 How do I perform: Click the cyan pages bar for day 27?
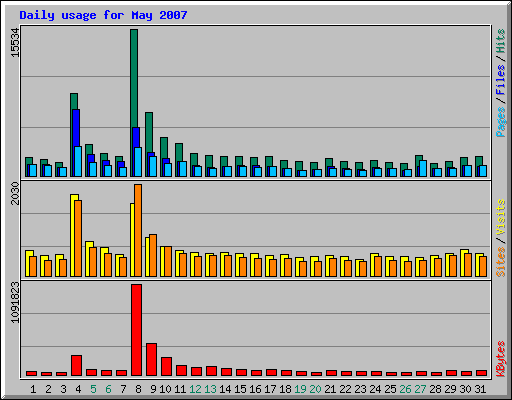(423, 168)
